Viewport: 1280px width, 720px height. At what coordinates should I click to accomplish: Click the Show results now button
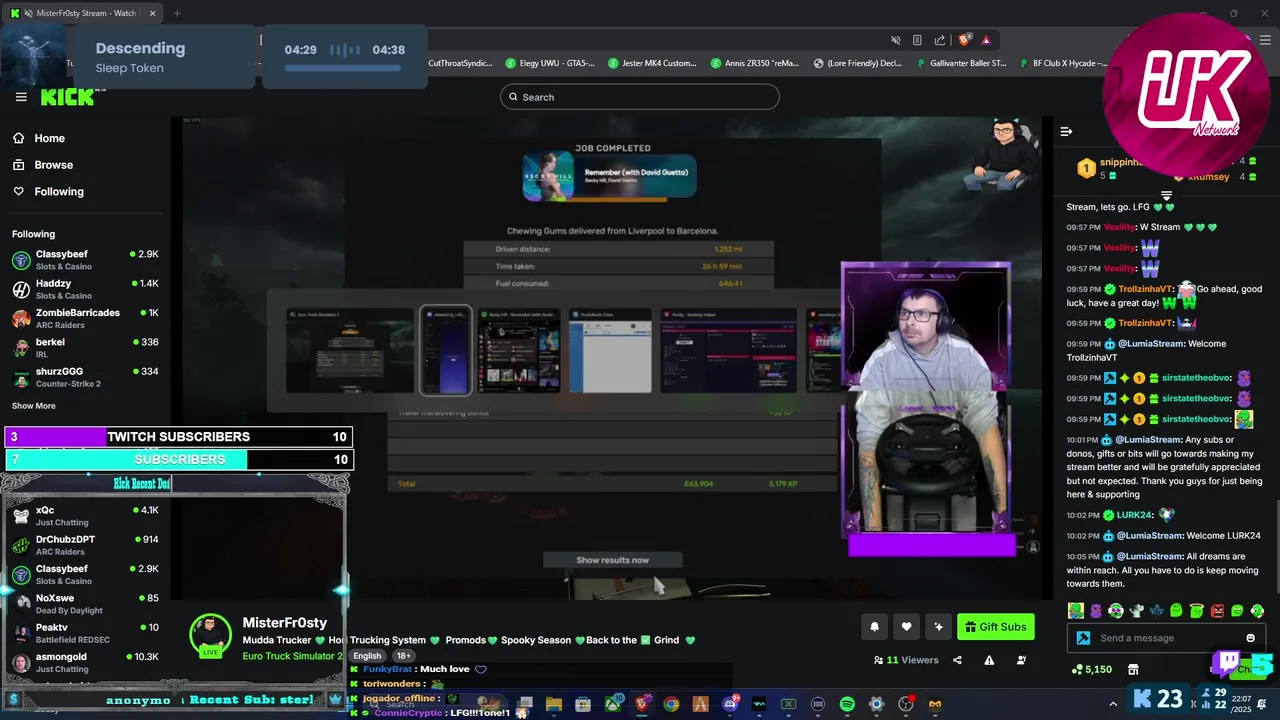pos(612,560)
